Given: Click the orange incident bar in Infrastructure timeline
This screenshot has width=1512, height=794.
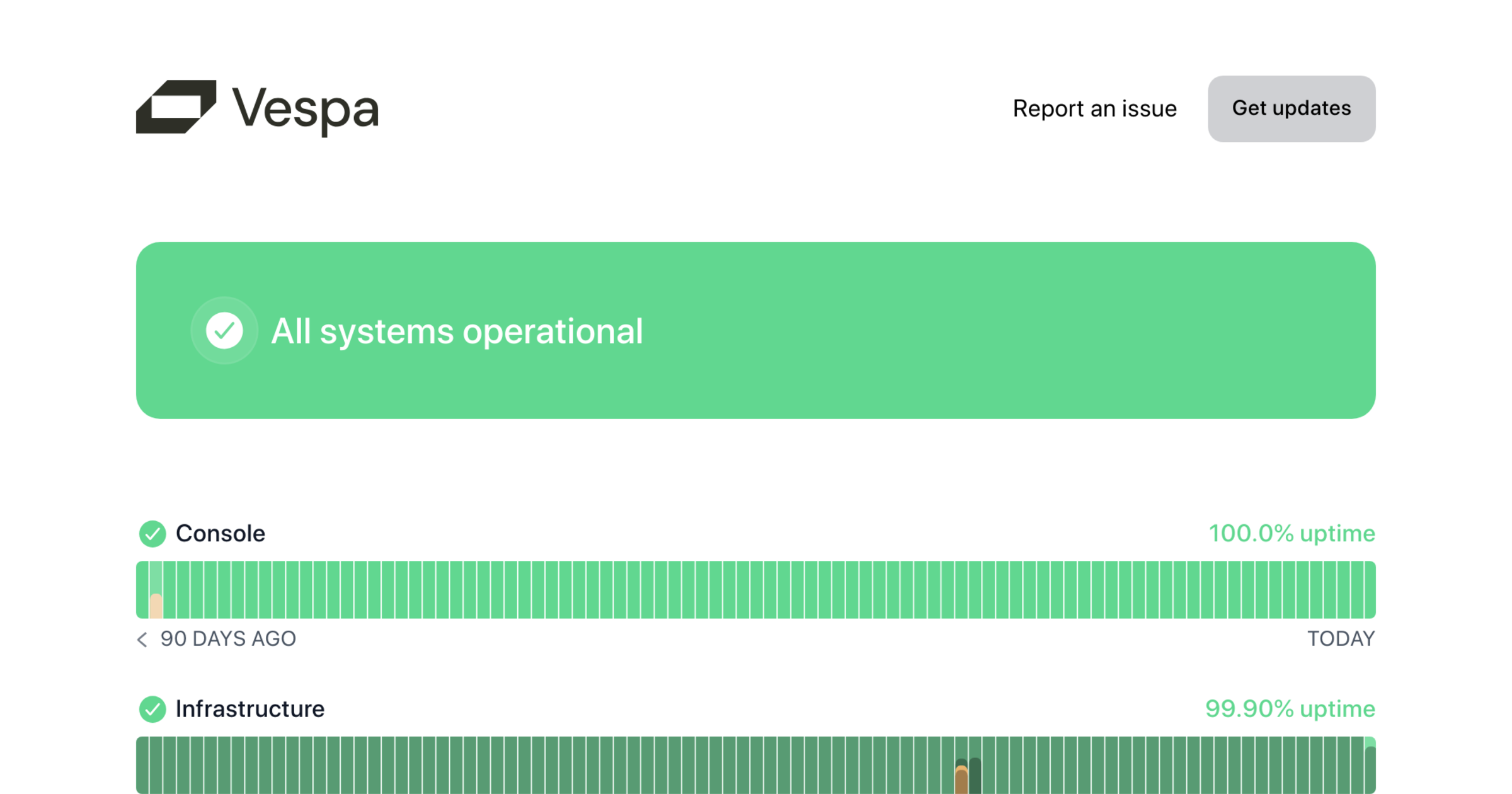Looking at the screenshot, I should coord(961,781).
